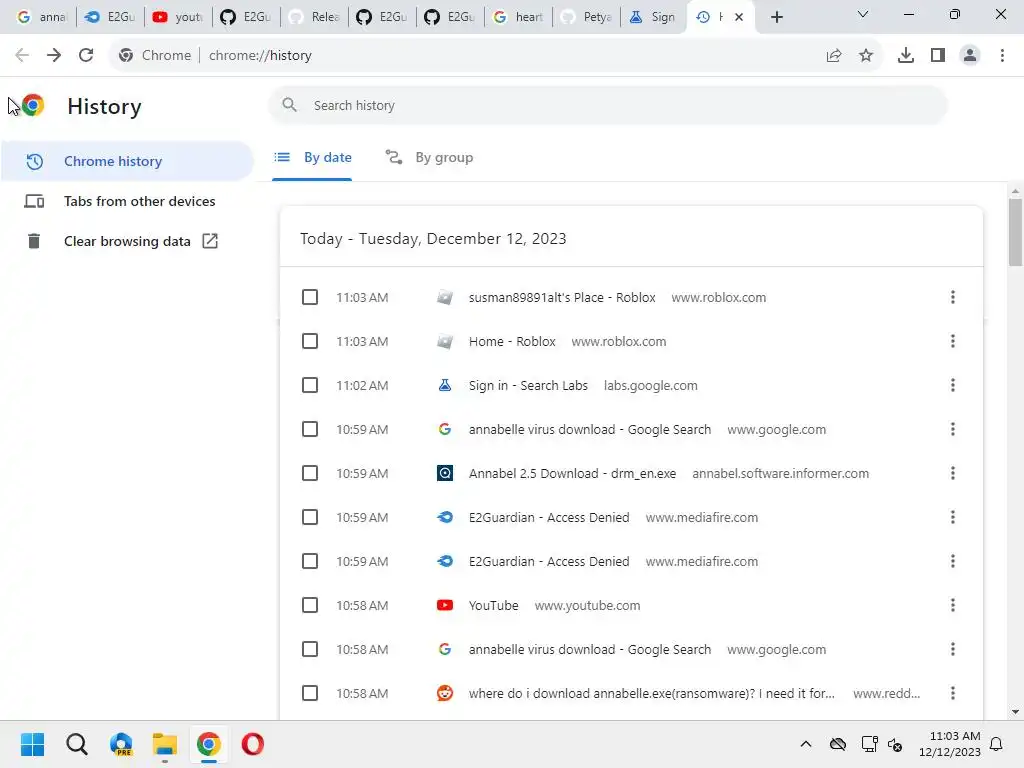The height and width of the screenshot is (768, 1024).
Task: Check the 10:58 AM annabelle virus download checkbox
Action: (310, 649)
